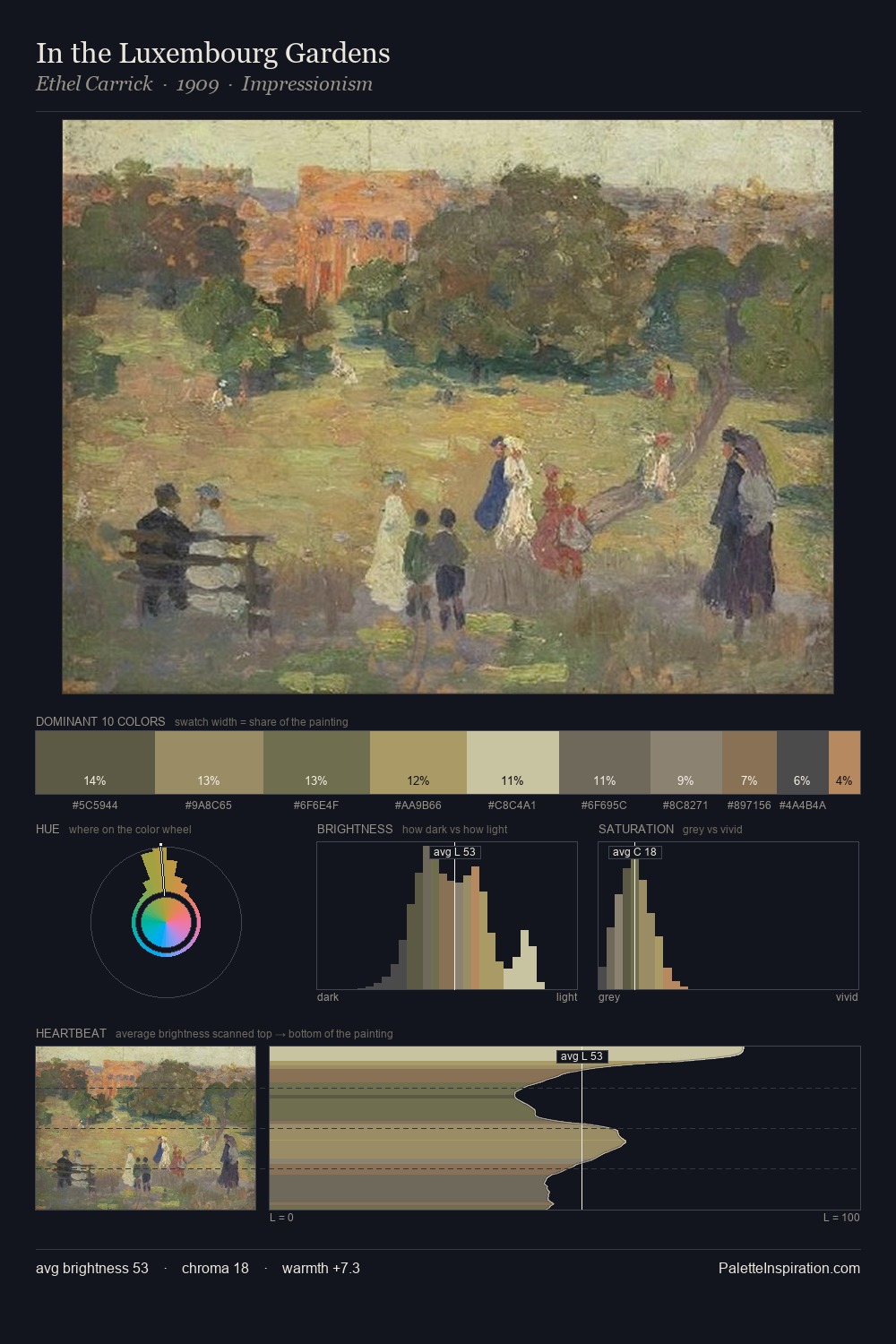Click the #AA9B66 golden khaki swatch

[418, 762]
